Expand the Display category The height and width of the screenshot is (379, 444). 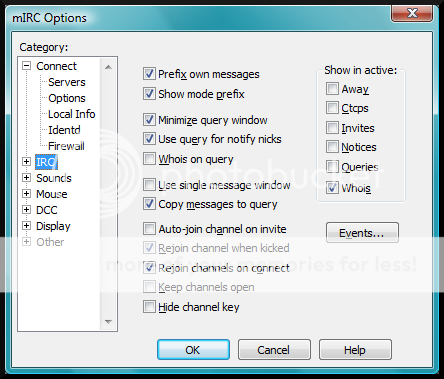pyautogui.click(x=26, y=226)
